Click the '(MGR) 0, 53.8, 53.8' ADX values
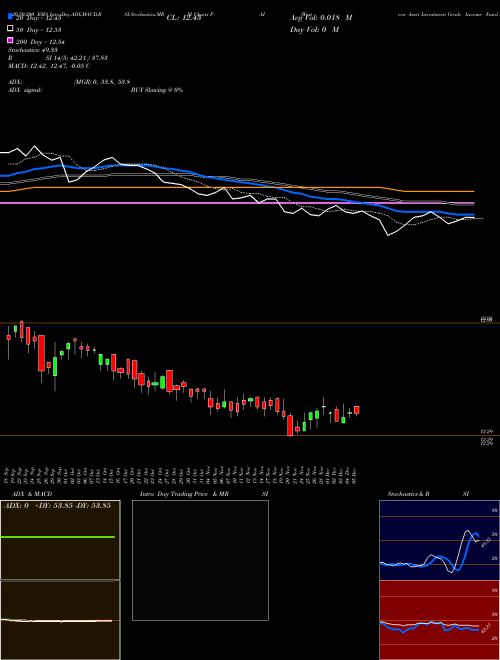The width and height of the screenshot is (500, 660). [102, 82]
